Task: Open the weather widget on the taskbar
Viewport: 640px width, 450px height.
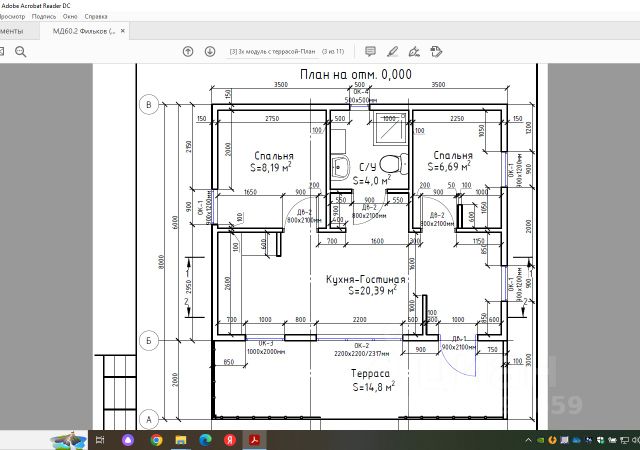Action: tap(69, 440)
